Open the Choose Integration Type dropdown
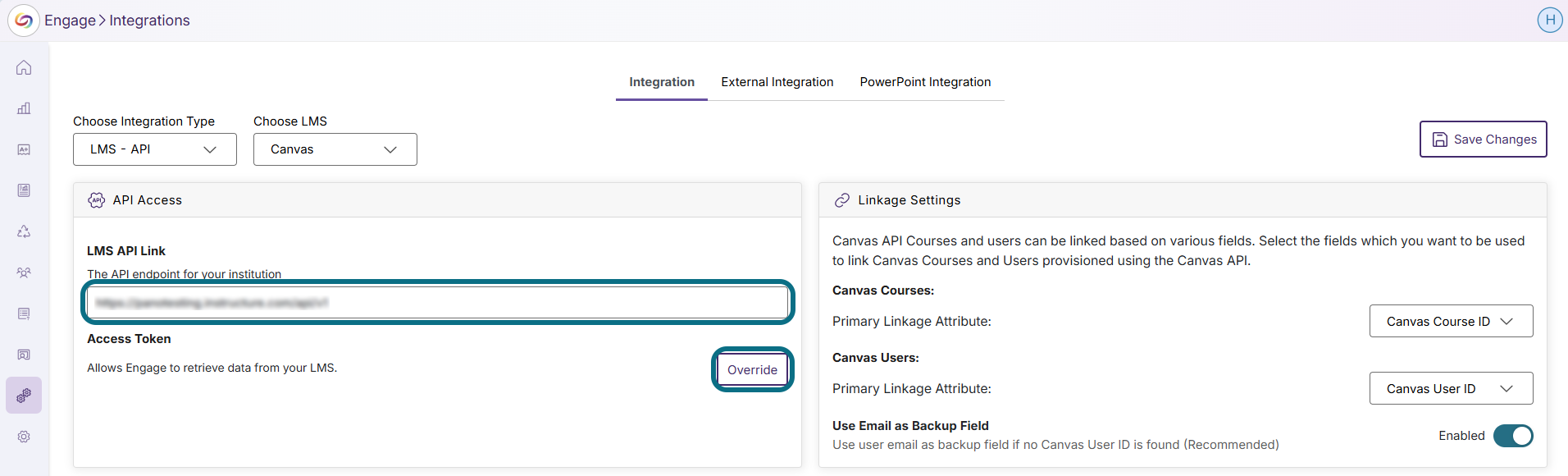 coord(155,149)
